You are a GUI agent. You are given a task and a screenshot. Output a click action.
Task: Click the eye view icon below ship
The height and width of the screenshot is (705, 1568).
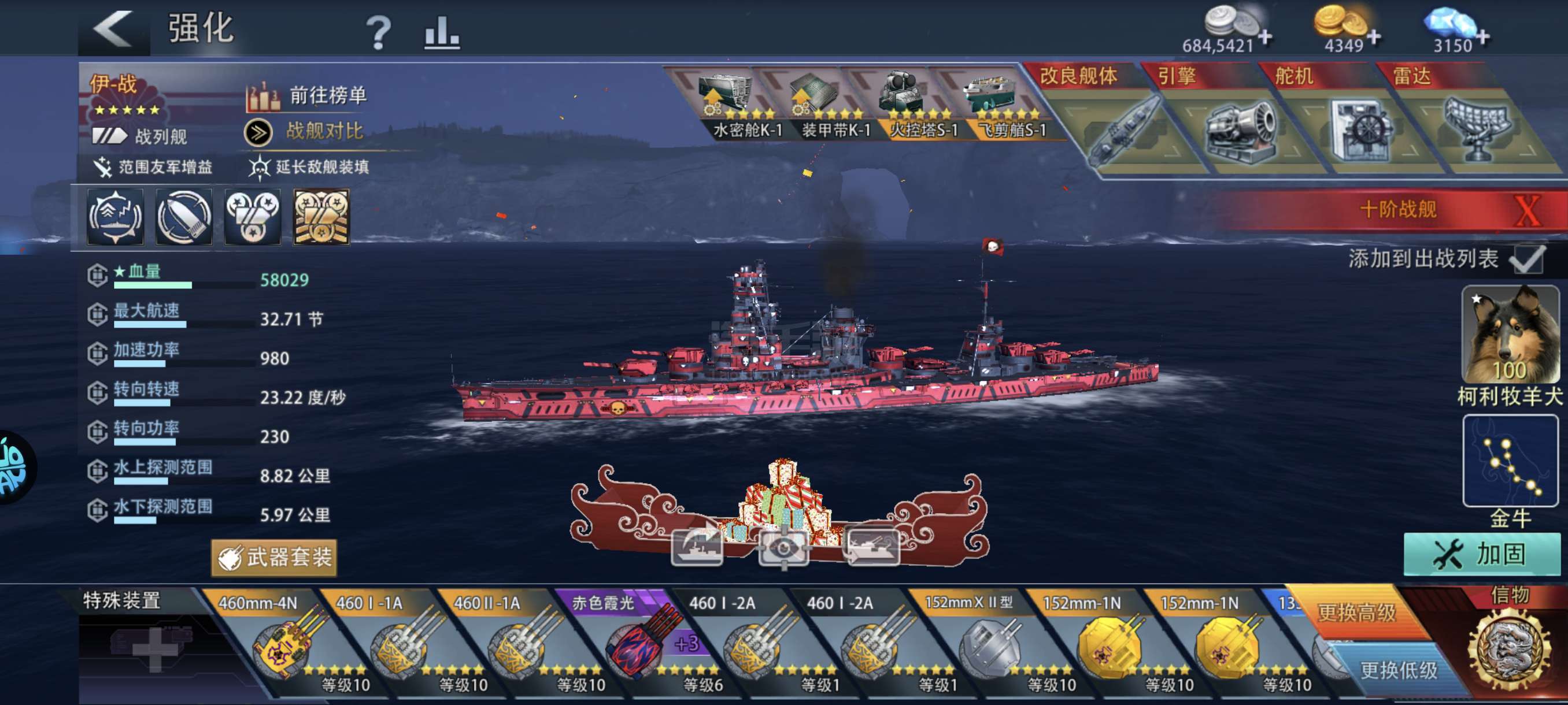click(x=783, y=547)
